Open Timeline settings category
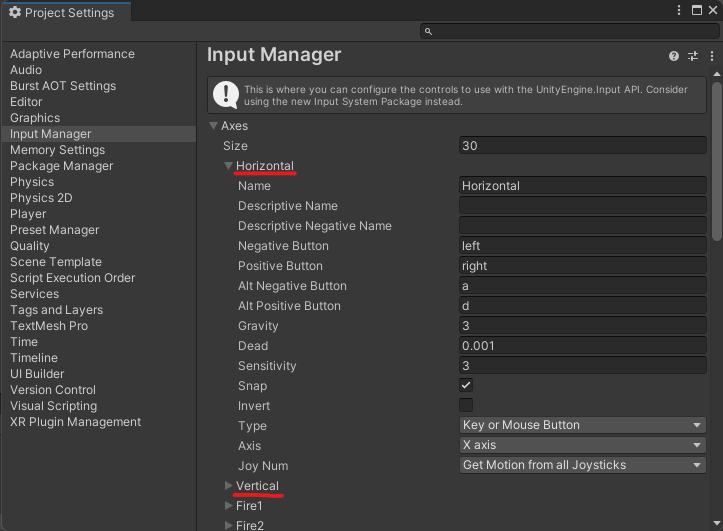The width and height of the screenshot is (723, 531). point(34,358)
